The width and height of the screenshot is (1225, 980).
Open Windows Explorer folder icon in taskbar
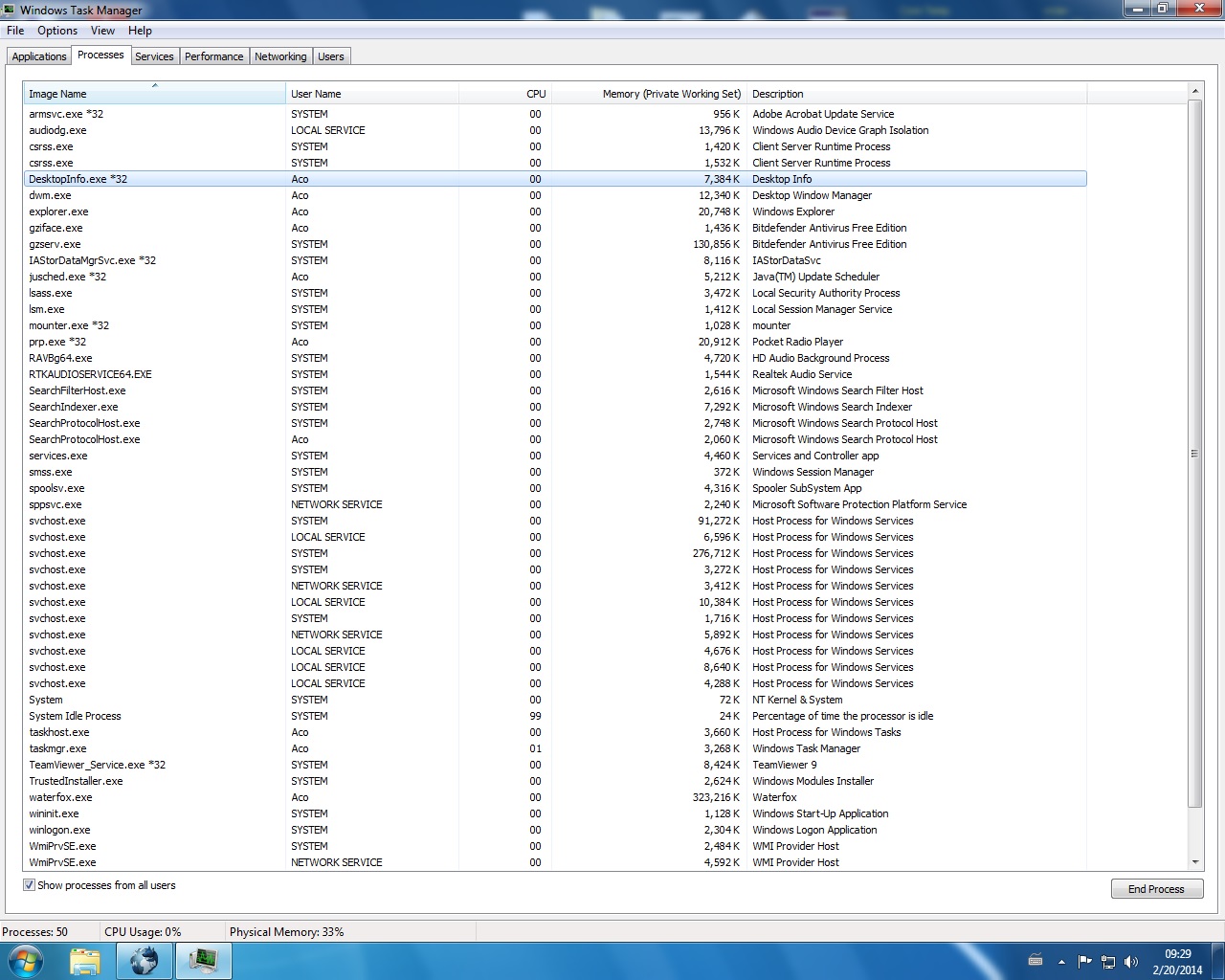coord(85,961)
